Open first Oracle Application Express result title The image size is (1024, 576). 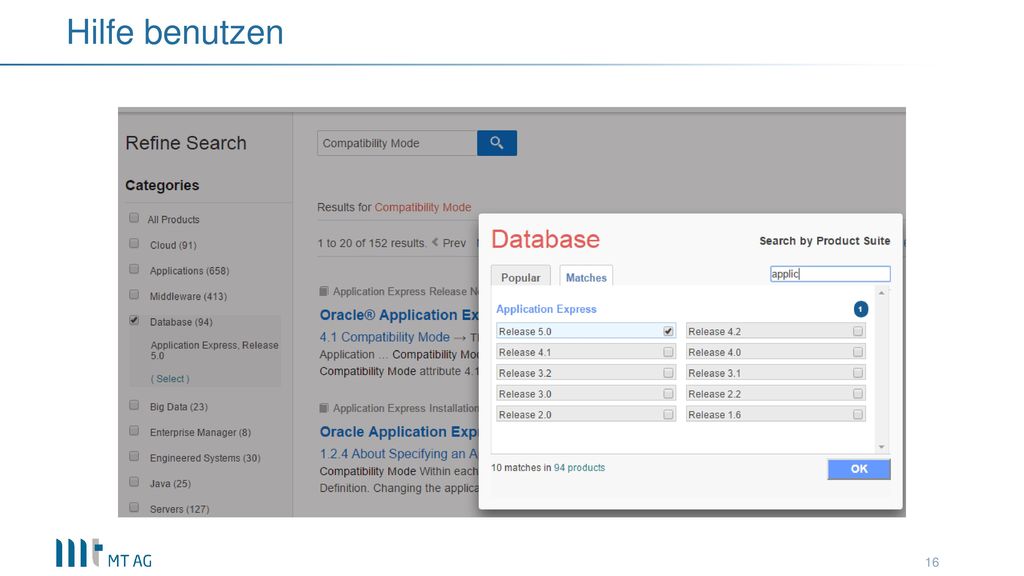[399, 315]
